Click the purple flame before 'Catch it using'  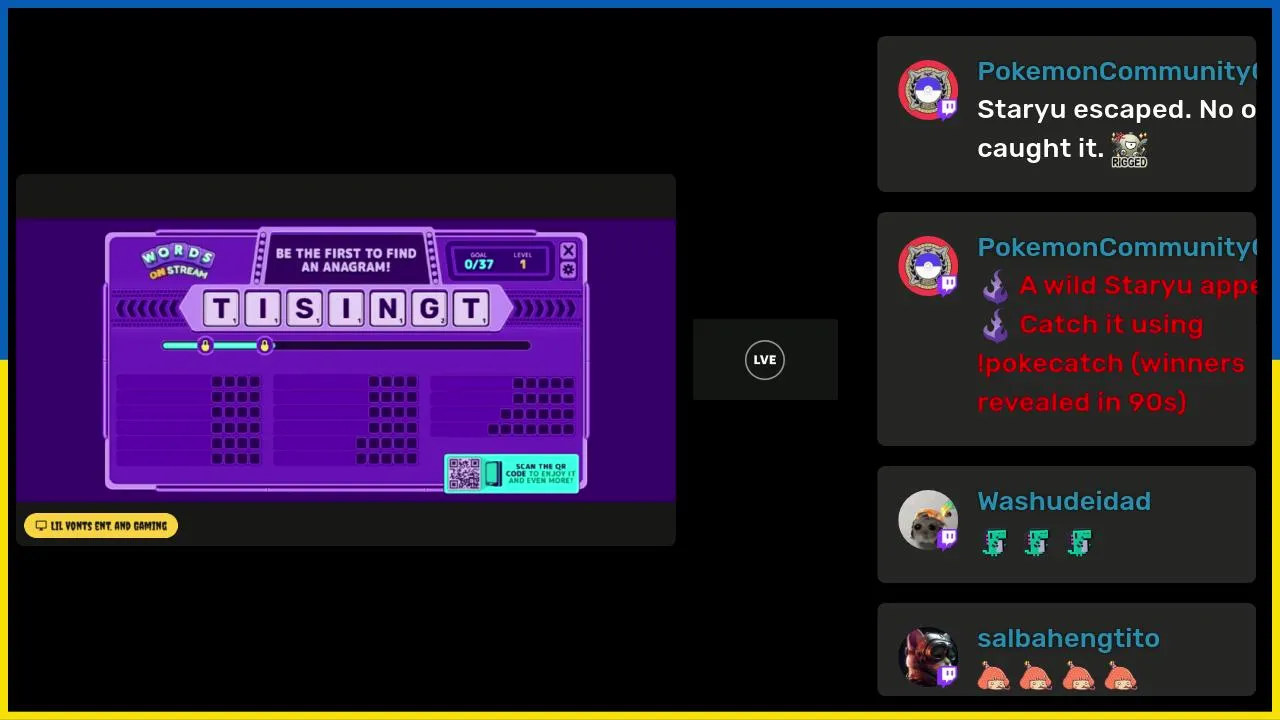[x=995, y=325]
